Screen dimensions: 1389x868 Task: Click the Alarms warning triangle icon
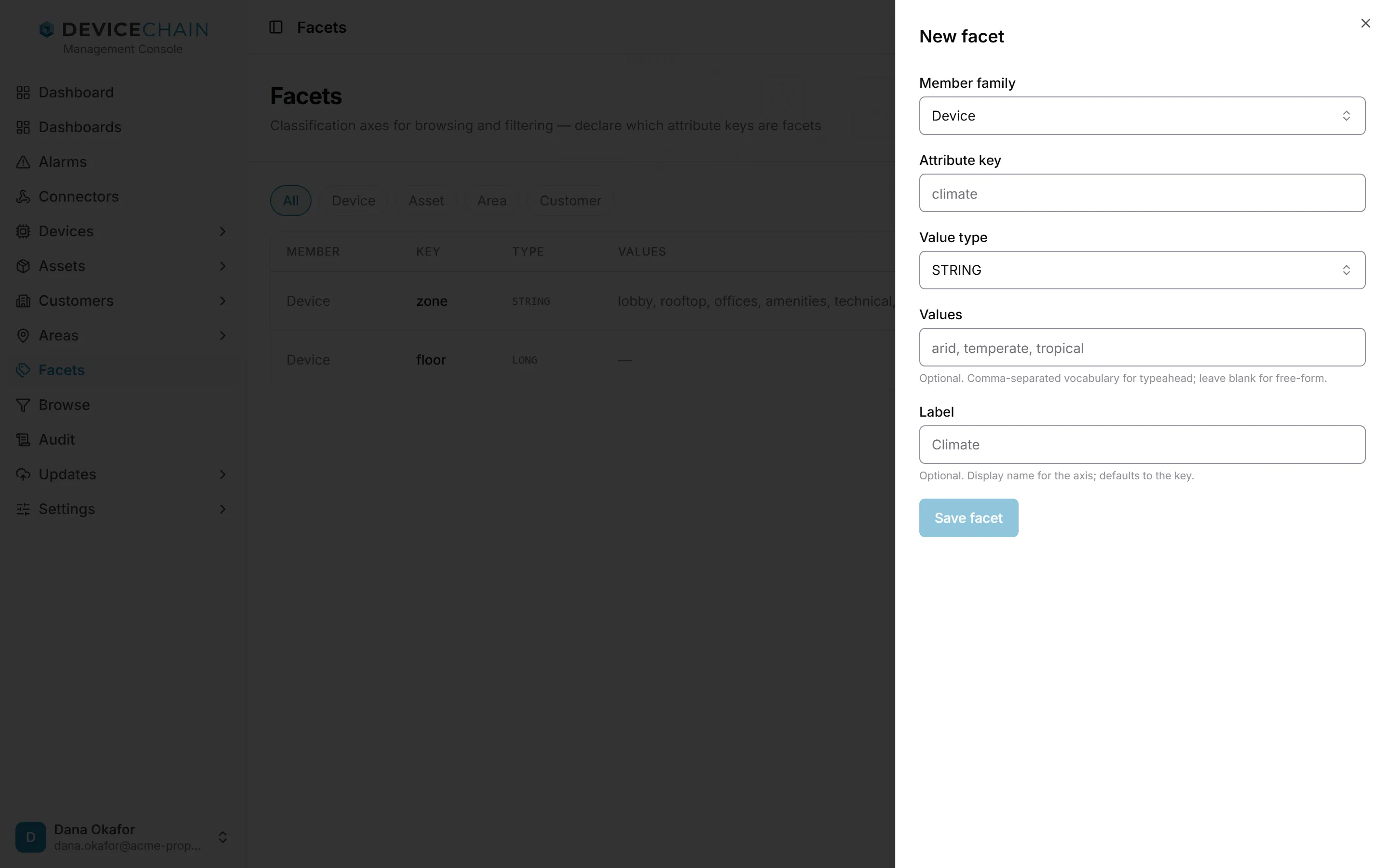pyautogui.click(x=23, y=163)
